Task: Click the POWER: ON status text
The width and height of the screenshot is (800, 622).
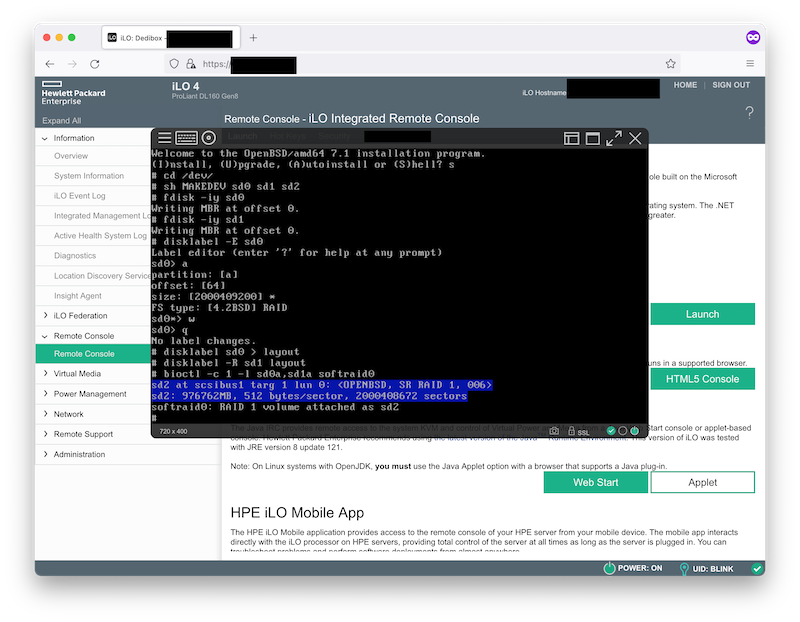Action: [640, 568]
